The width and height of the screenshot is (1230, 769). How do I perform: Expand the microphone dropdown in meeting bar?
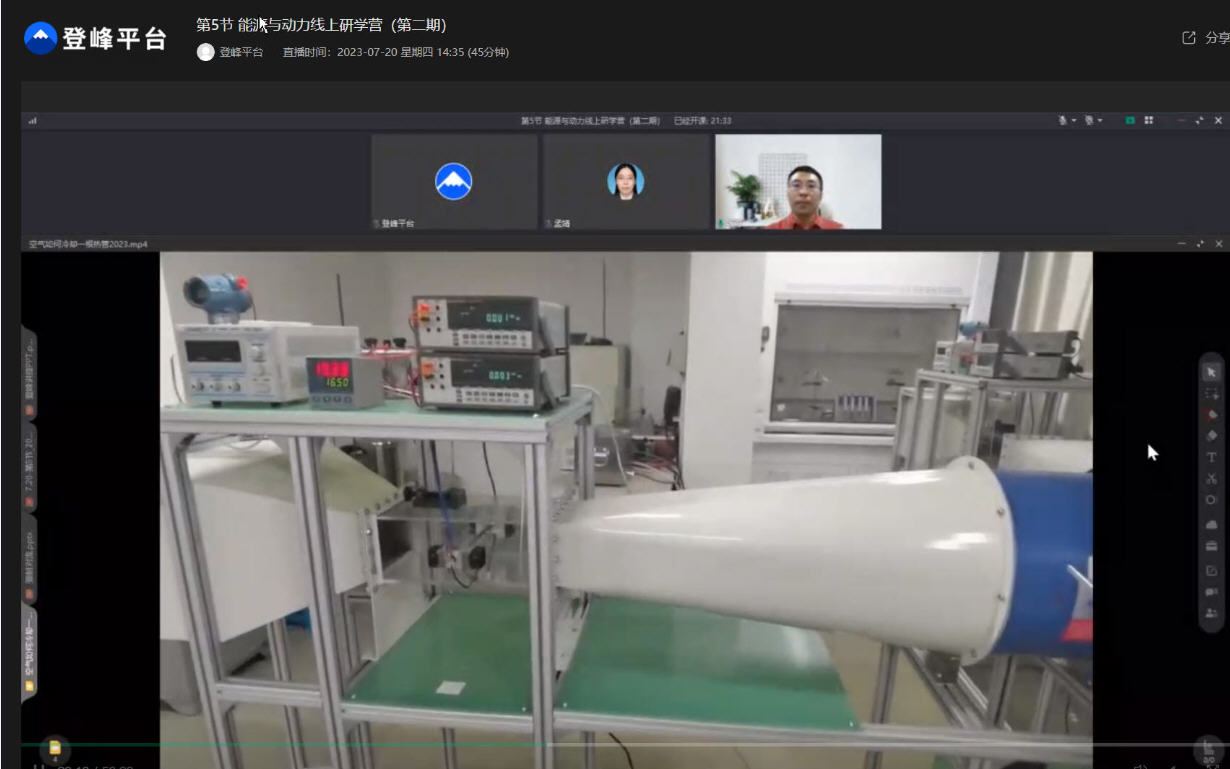pos(1073,120)
